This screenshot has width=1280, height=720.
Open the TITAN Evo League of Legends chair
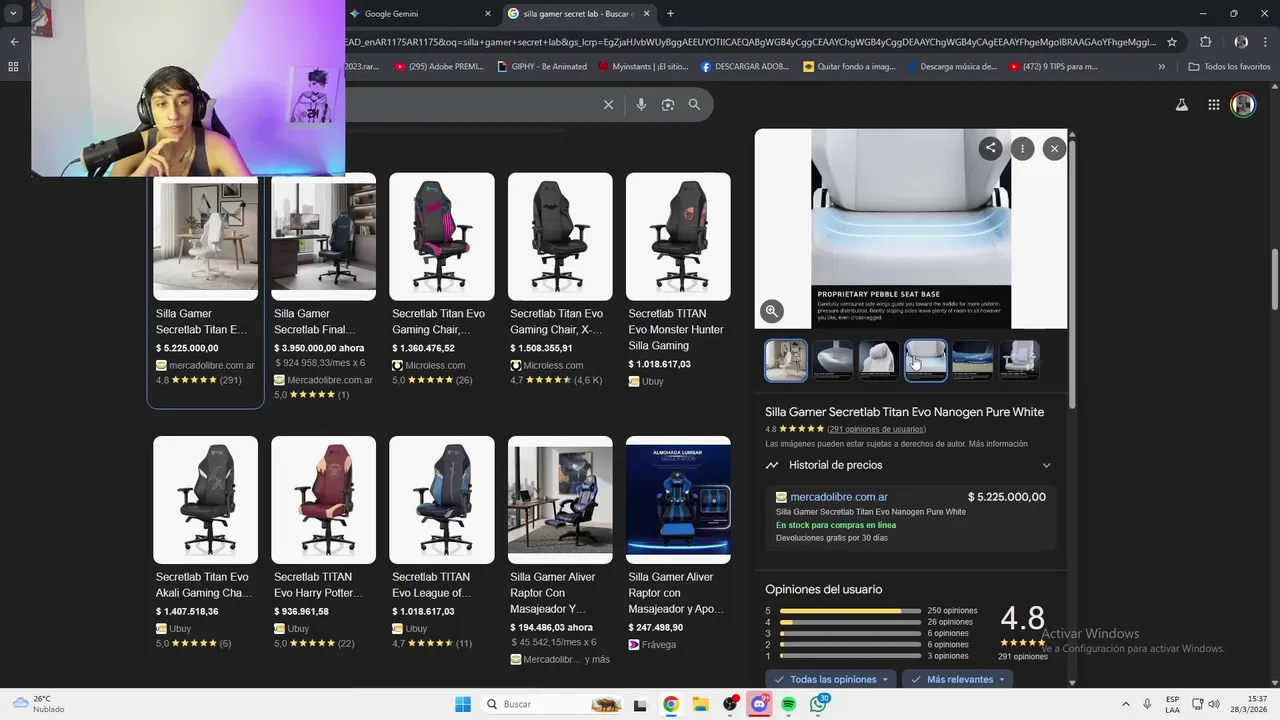441,543
